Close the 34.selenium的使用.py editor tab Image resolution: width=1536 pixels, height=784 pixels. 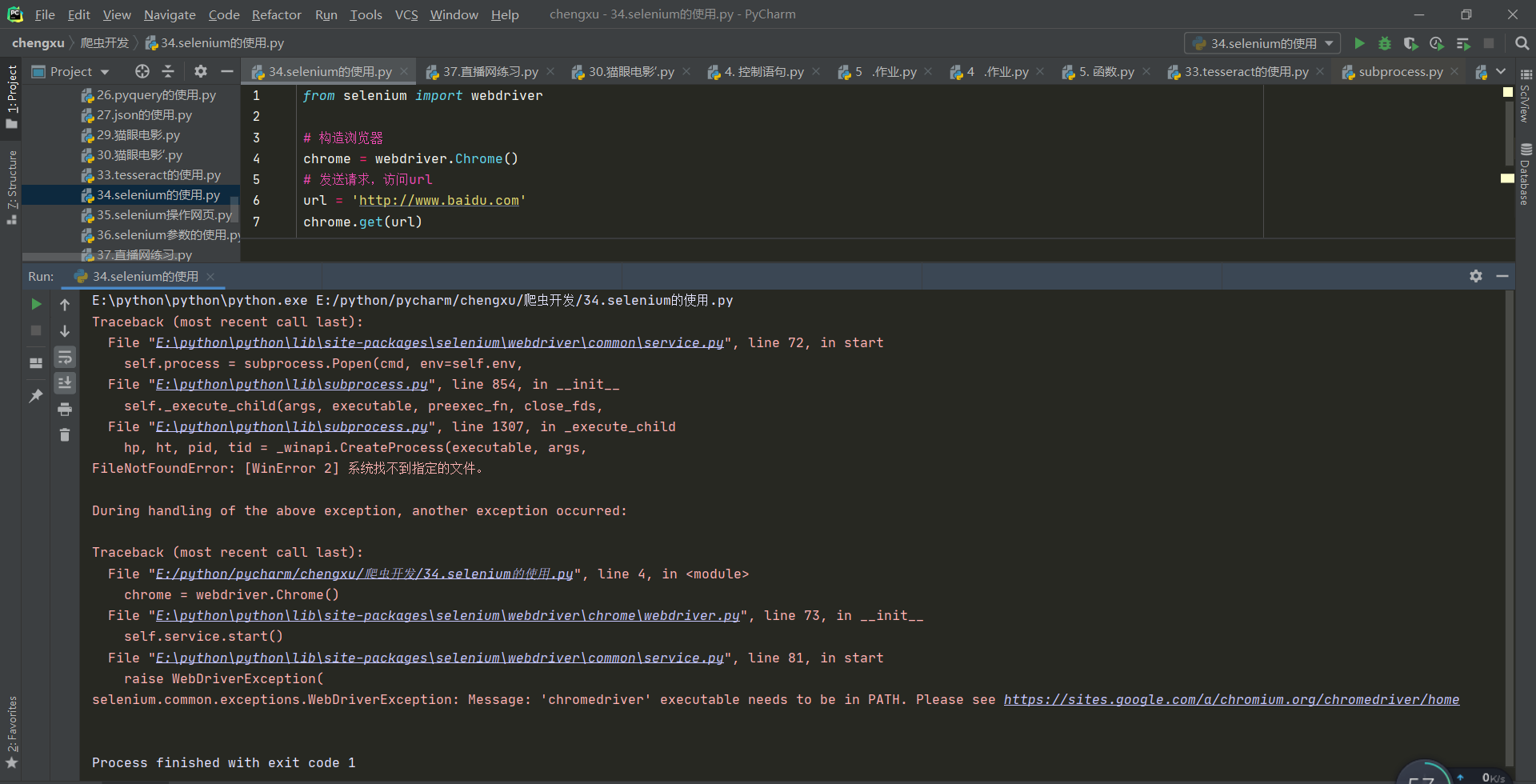404,71
